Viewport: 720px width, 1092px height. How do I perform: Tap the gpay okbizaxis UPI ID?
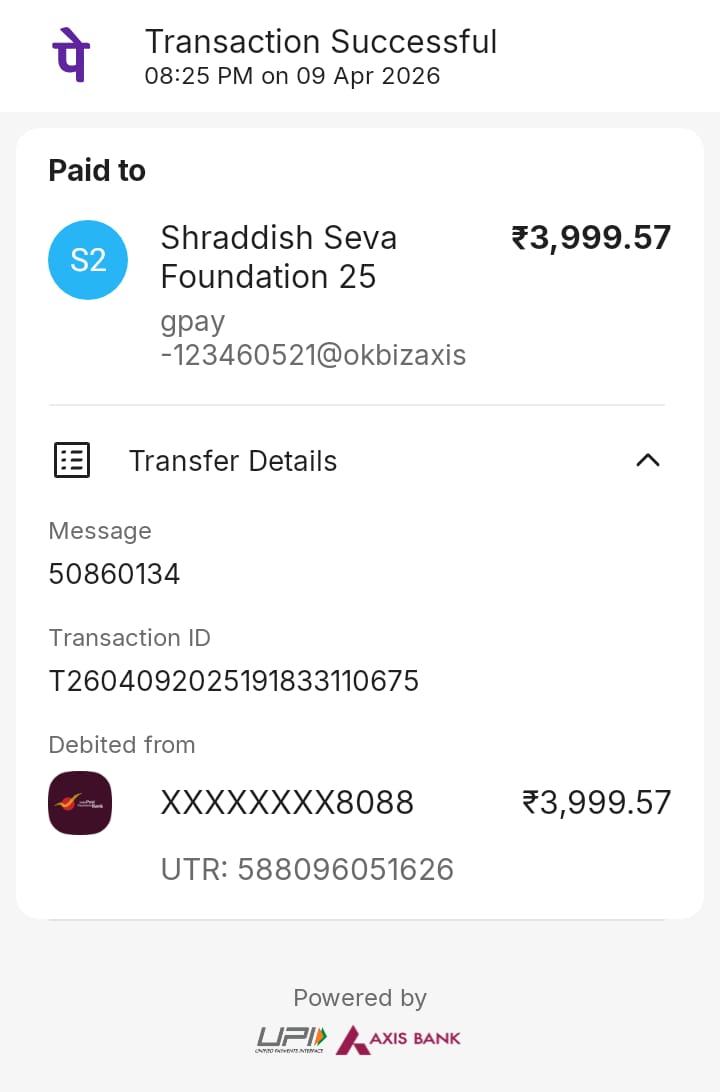313,339
